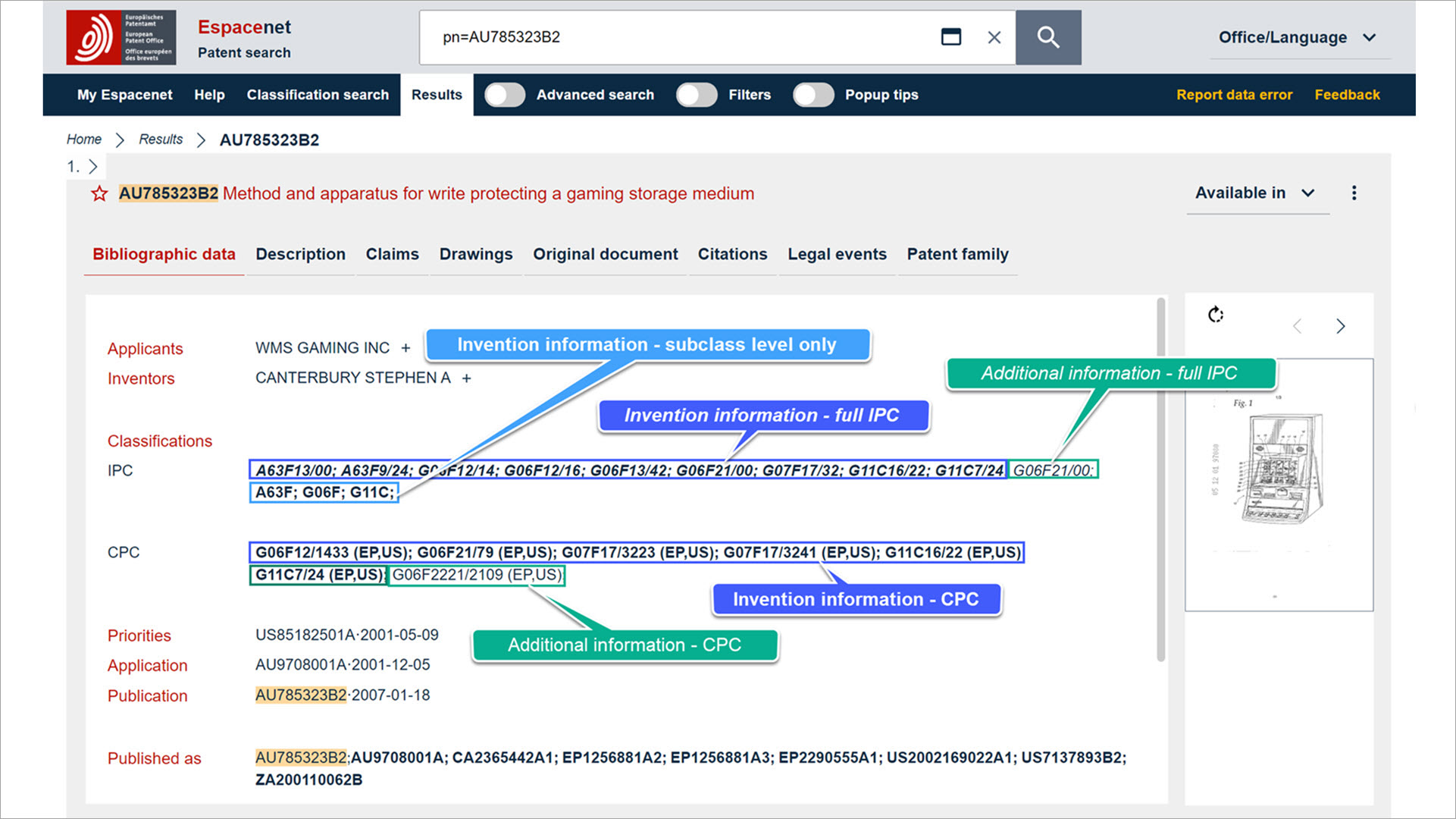Enable the Advanced search toggle
The height and width of the screenshot is (819, 1456).
505,95
